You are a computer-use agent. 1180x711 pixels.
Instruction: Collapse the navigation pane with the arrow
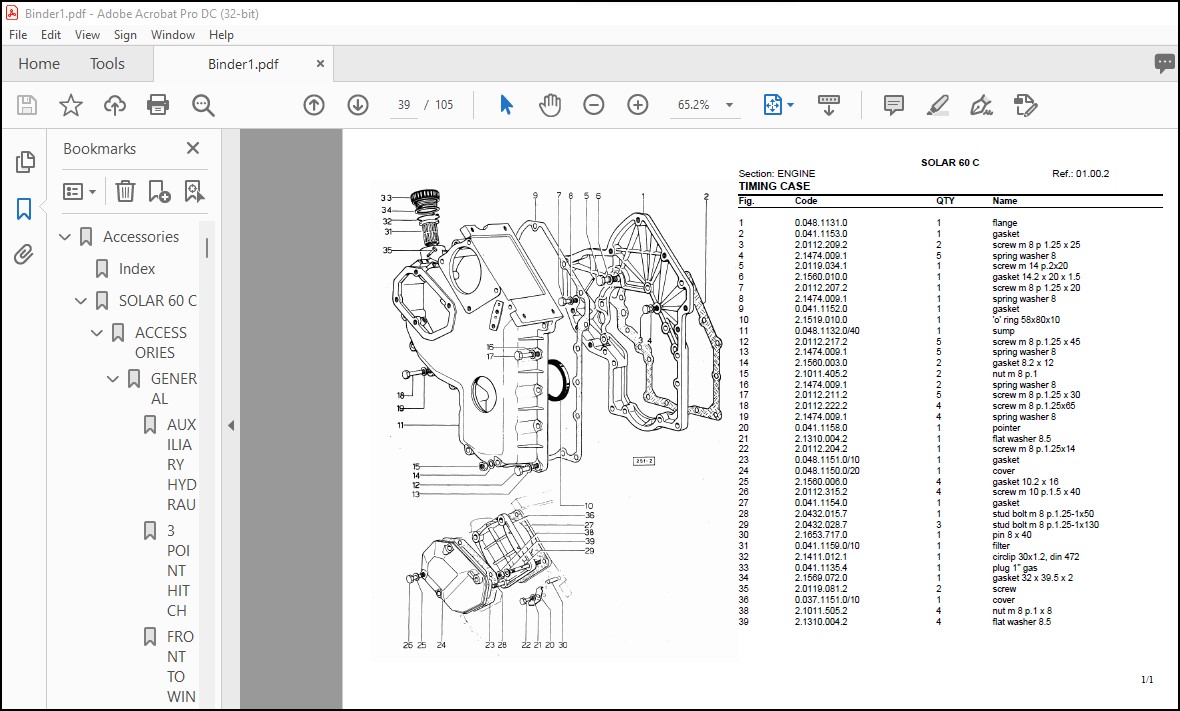coord(231,425)
